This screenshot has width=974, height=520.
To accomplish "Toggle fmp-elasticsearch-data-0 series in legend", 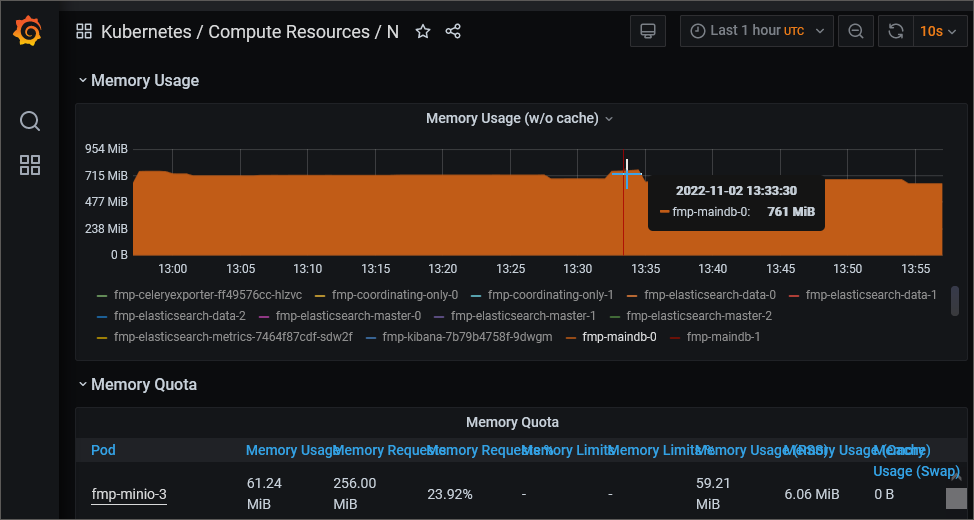I will [709, 295].
